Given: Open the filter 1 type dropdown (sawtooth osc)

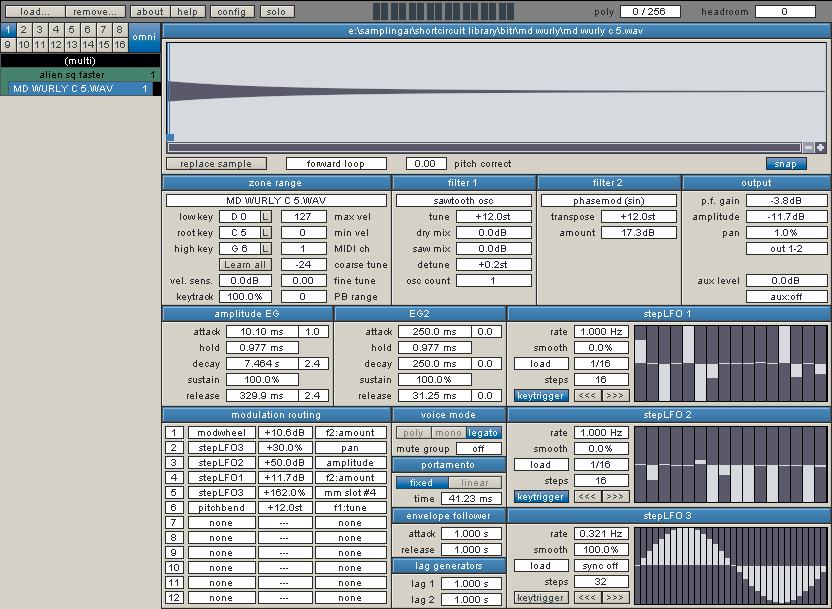Looking at the screenshot, I should pos(464,200).
